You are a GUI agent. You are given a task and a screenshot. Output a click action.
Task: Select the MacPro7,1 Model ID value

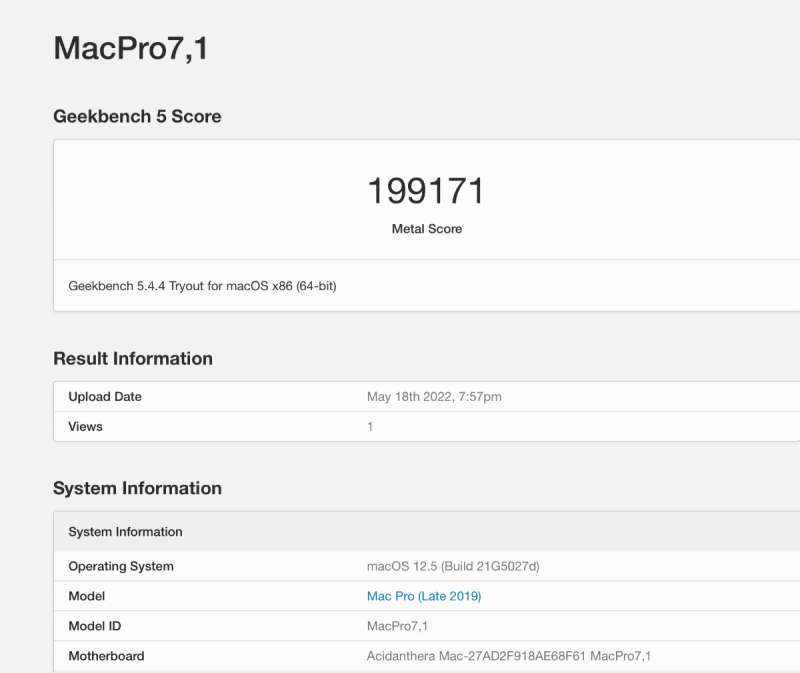(397, 626)
